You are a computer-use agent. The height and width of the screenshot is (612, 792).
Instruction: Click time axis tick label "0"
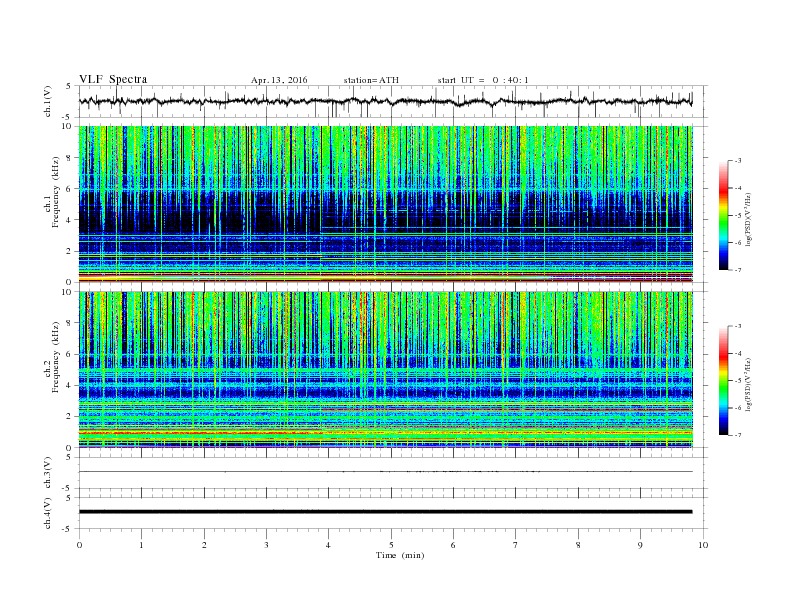coord(79,545)
